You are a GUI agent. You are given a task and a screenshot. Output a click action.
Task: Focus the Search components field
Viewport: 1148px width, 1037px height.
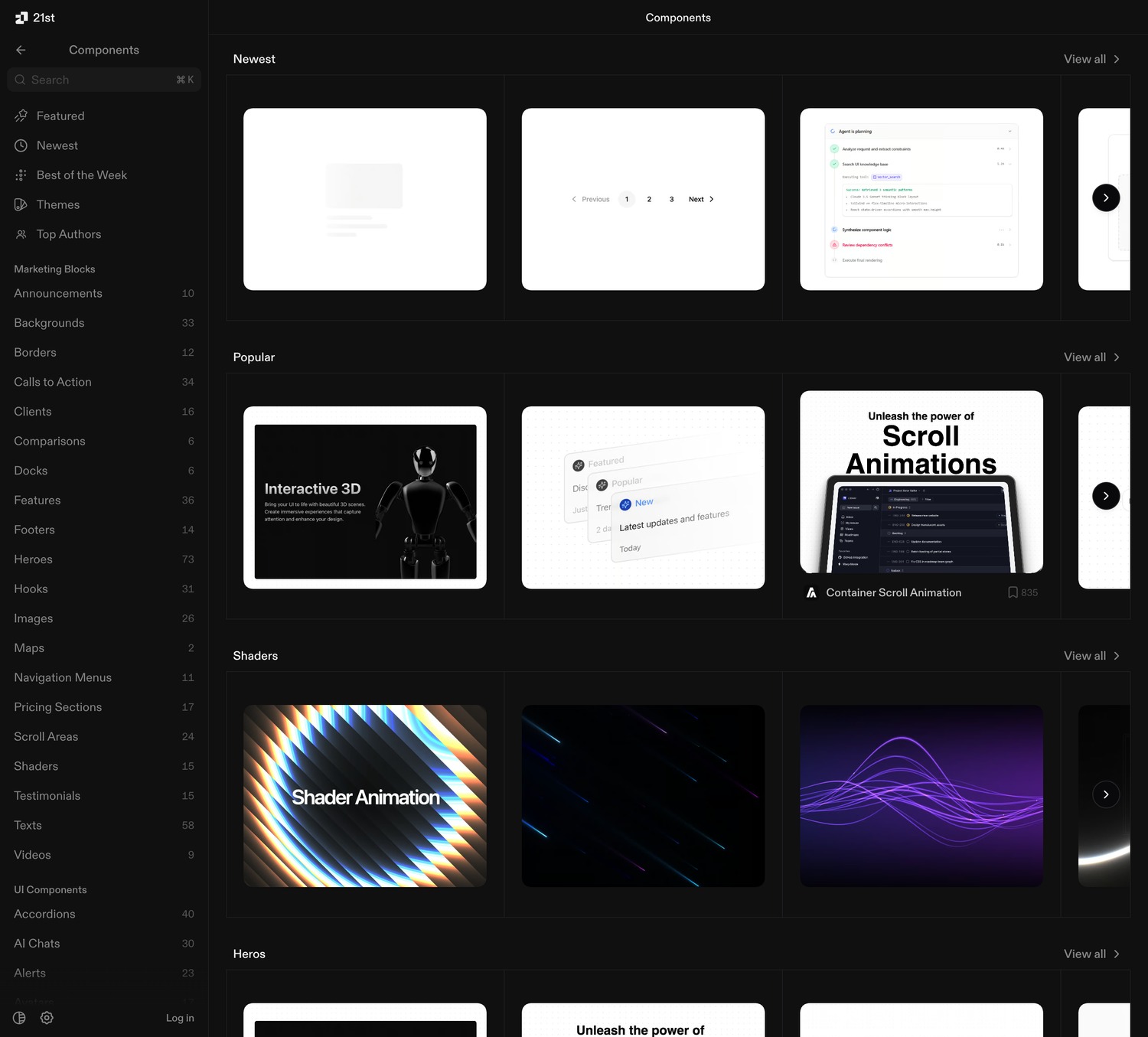click(x=104, y=80)
